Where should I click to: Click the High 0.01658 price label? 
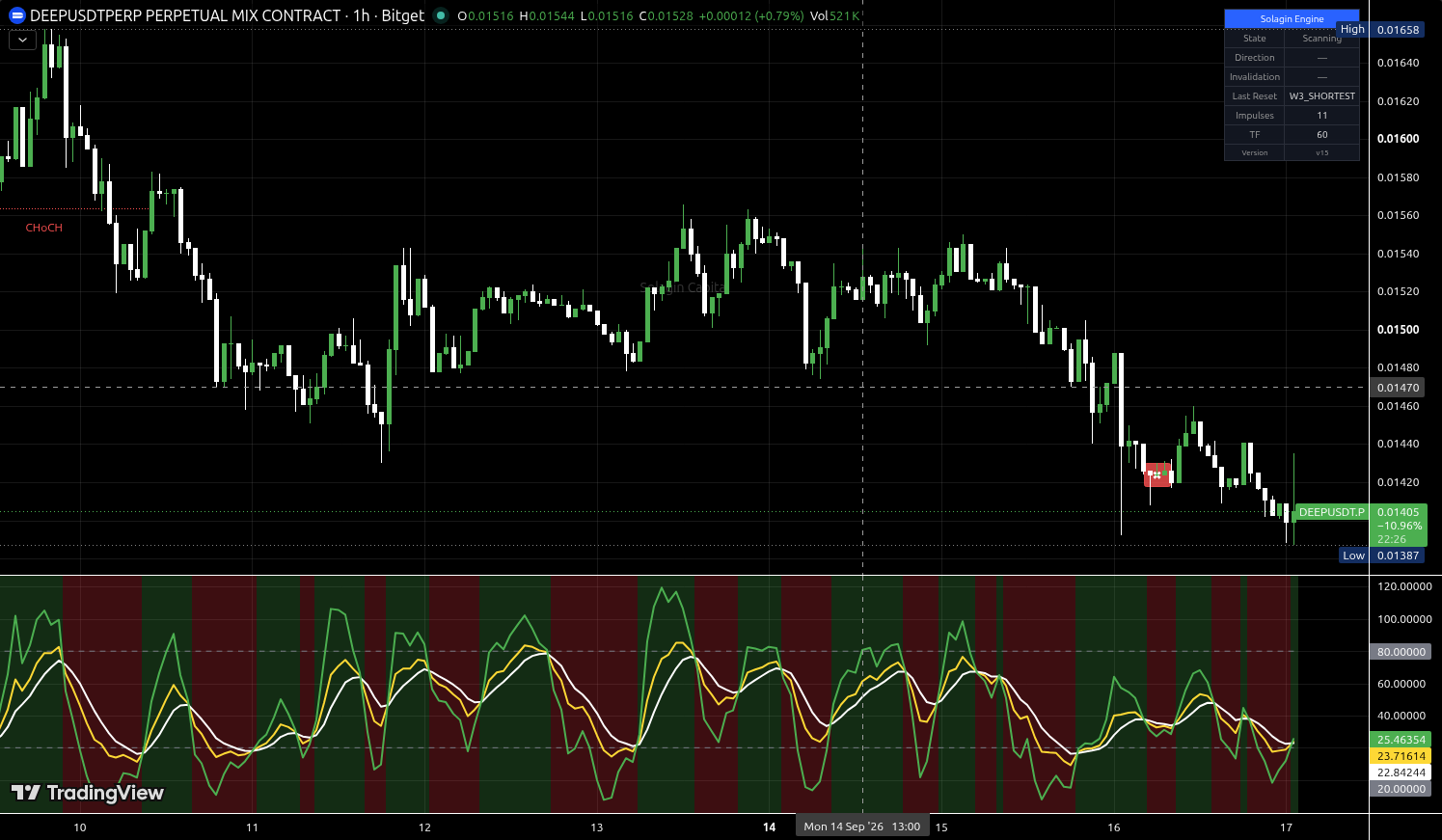coord(1380,30)
